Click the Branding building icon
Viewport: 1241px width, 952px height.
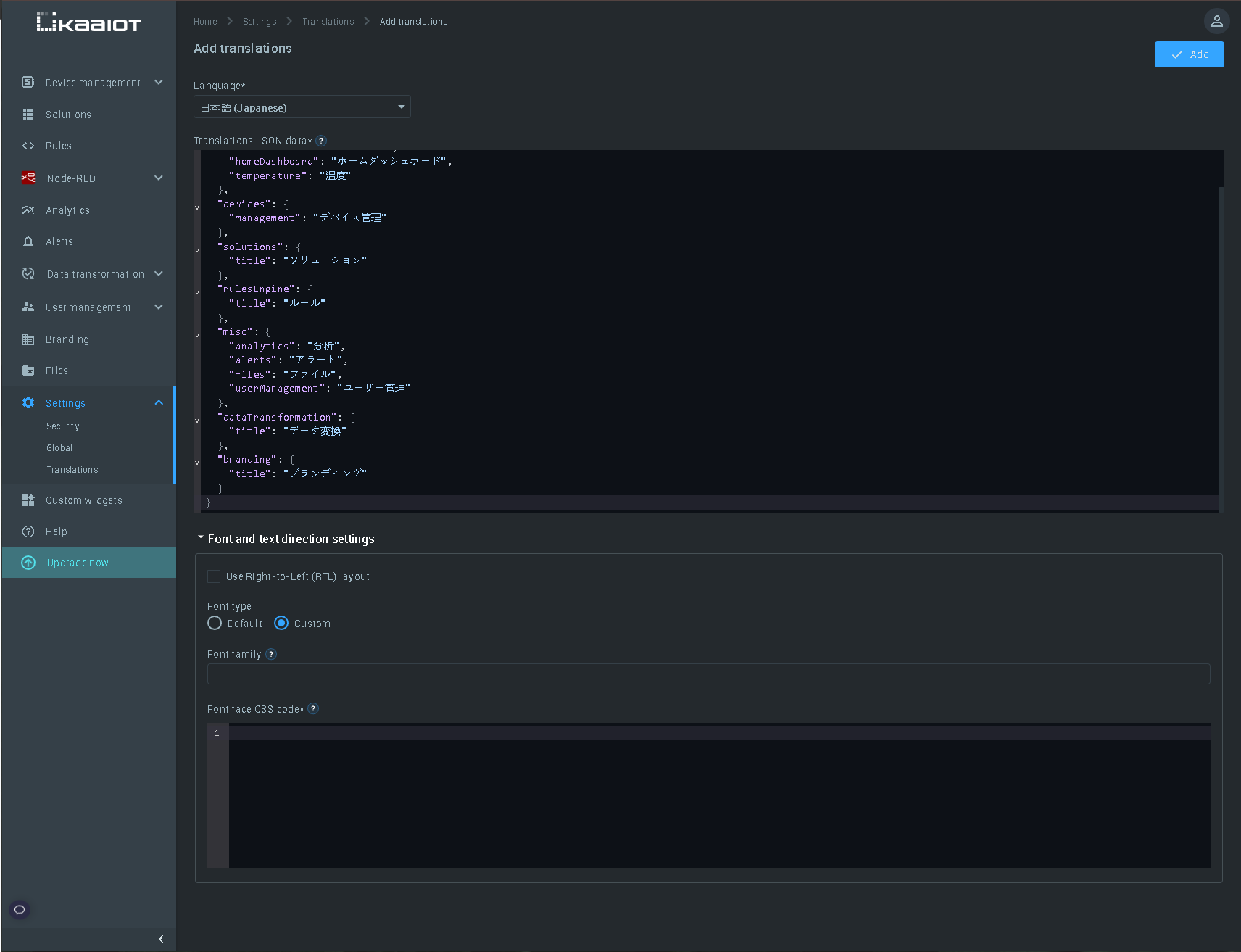28,339
